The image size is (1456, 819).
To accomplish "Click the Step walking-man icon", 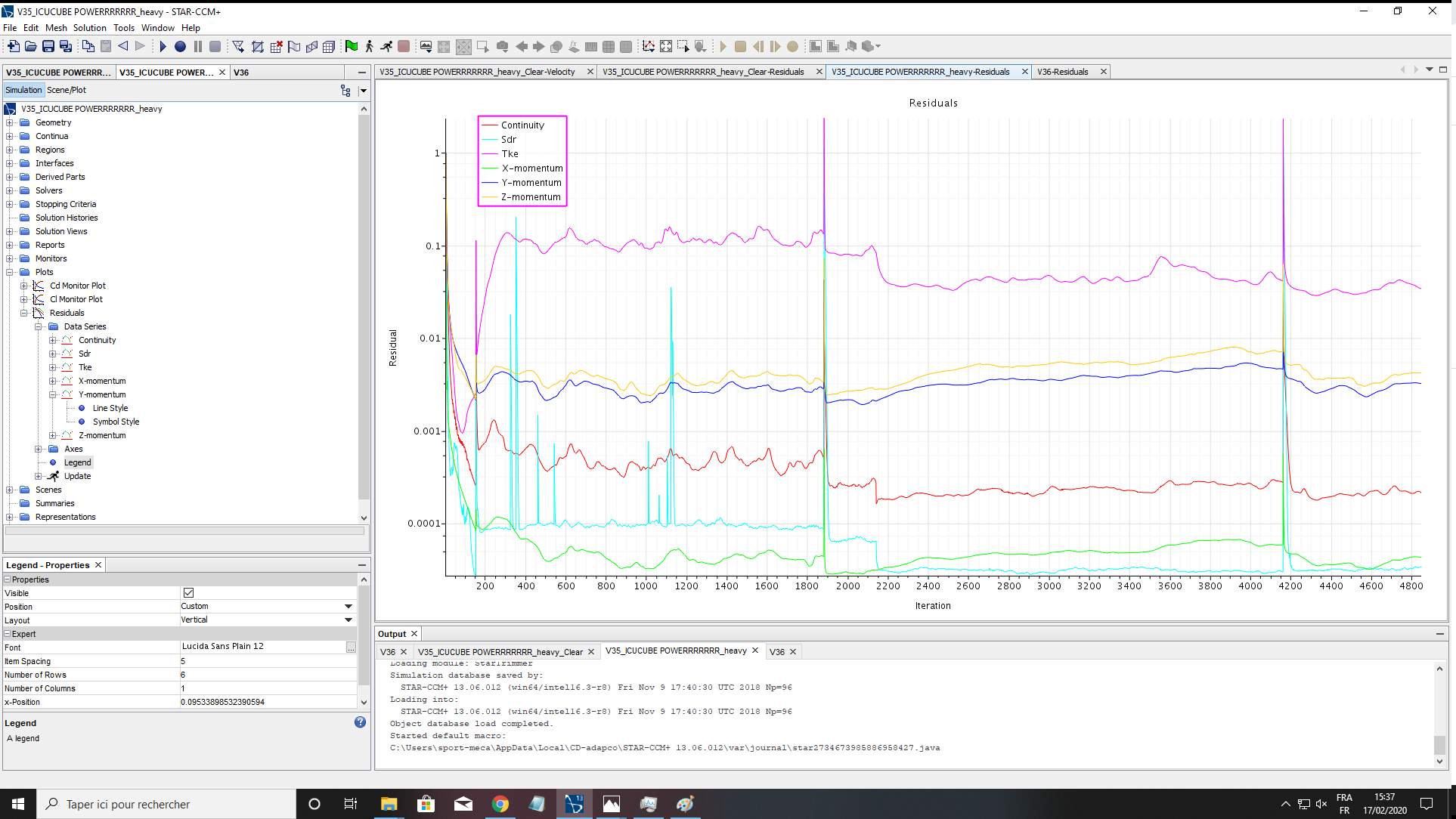I will coord(369,47).
